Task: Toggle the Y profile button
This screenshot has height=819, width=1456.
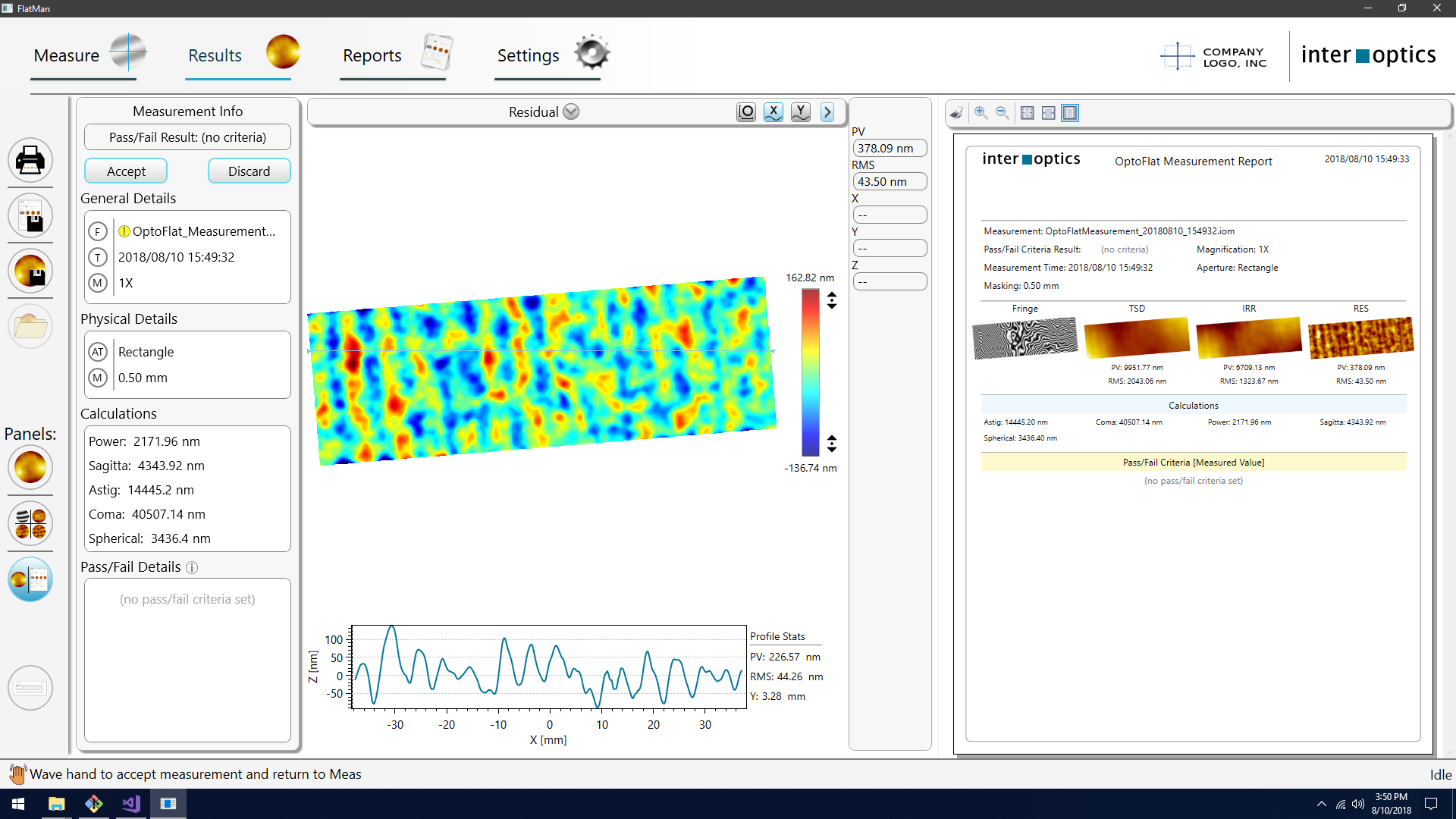Action: [x=801, y=112]
